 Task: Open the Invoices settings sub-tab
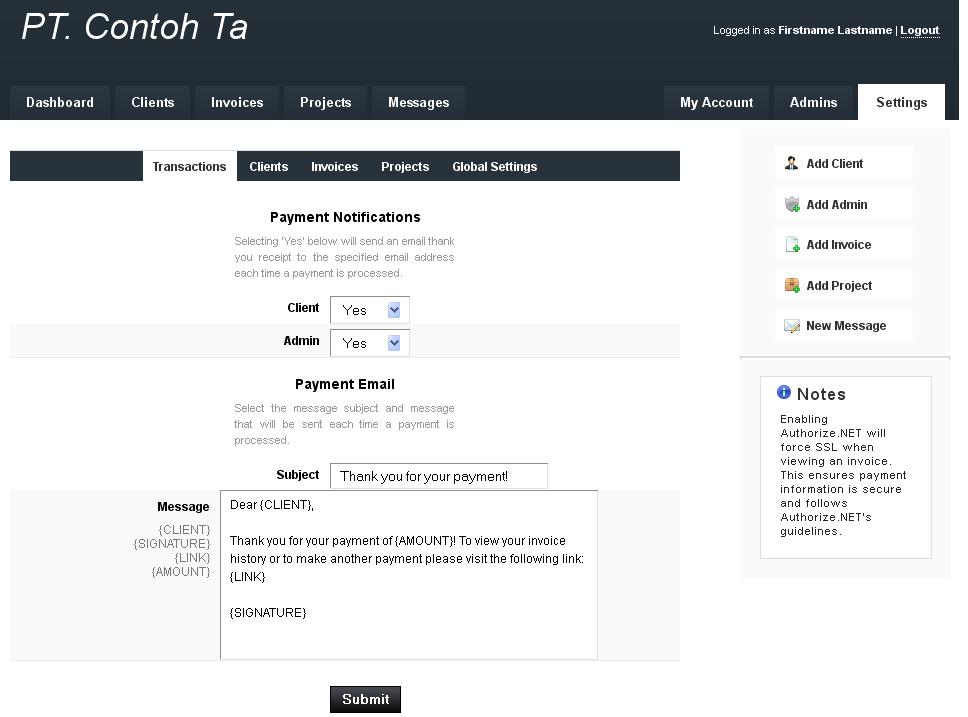pyautogui.click(x=335, y=167)
